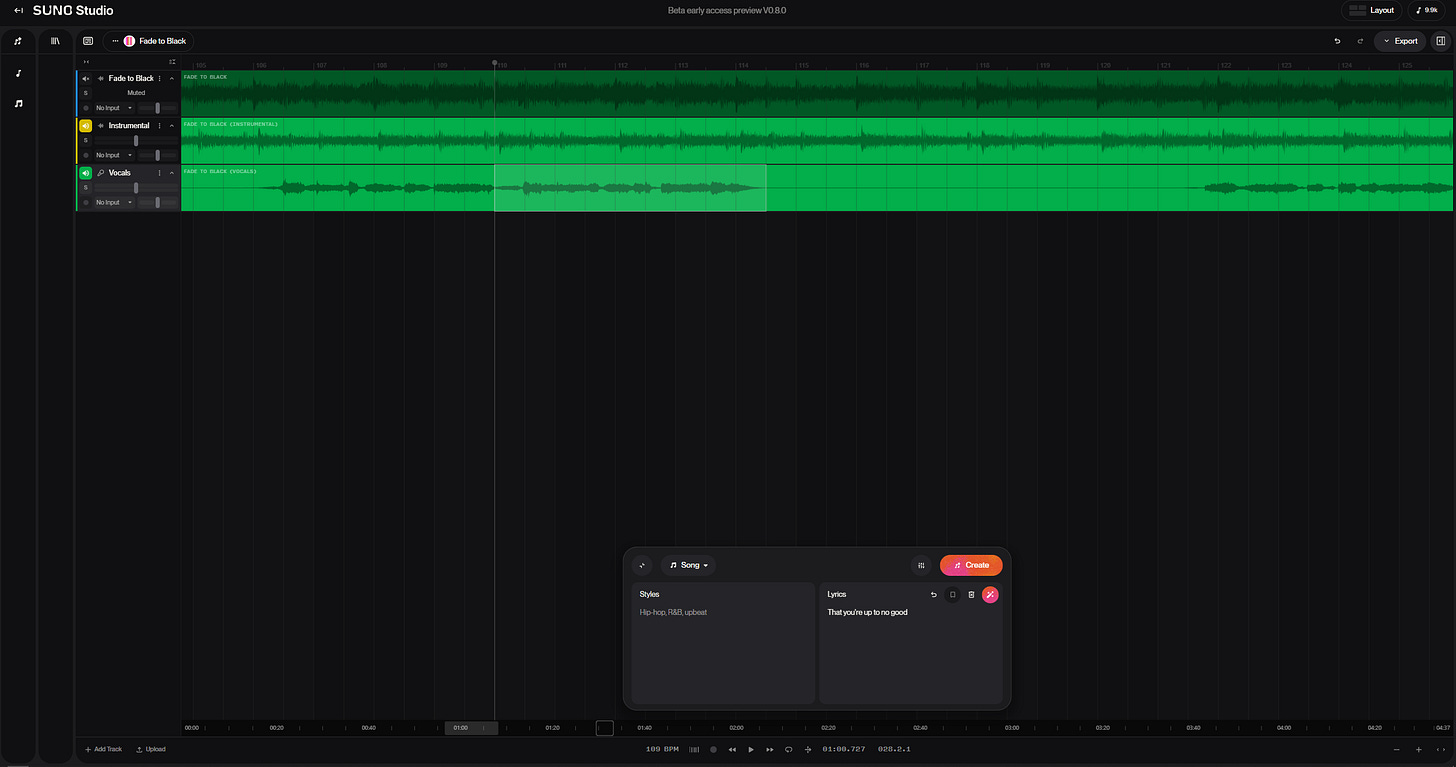Open the create-music sparkle note sidebar icon

pos(18,41)
